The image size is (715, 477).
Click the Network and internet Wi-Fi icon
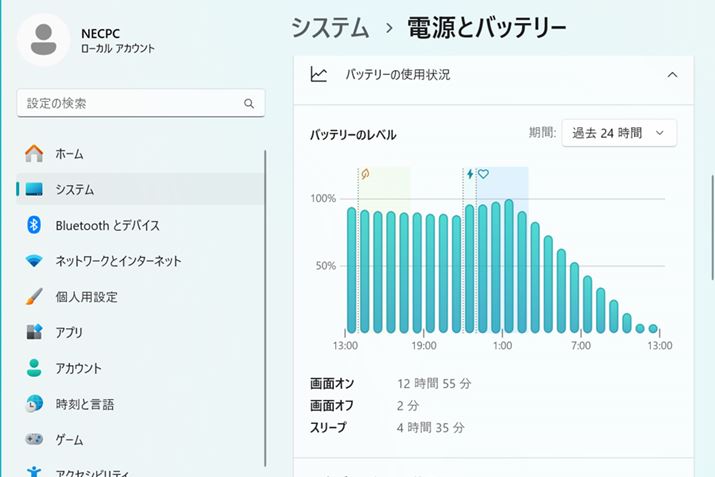34,261
